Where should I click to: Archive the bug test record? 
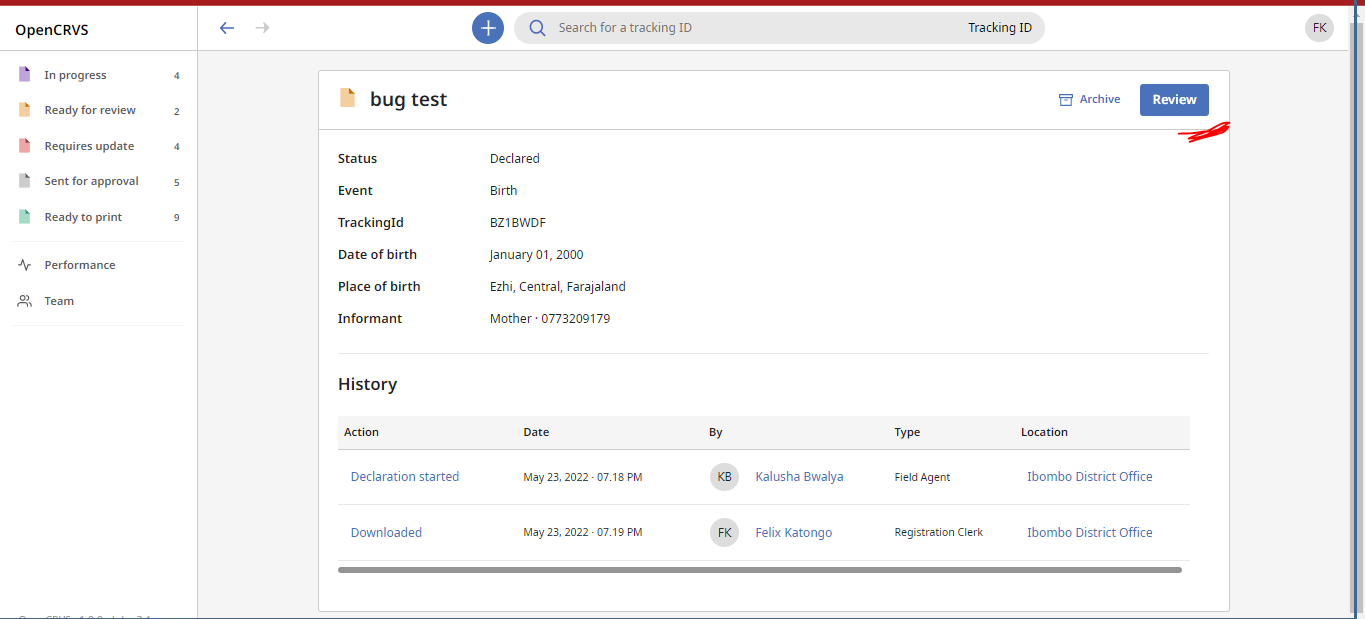1089,99
